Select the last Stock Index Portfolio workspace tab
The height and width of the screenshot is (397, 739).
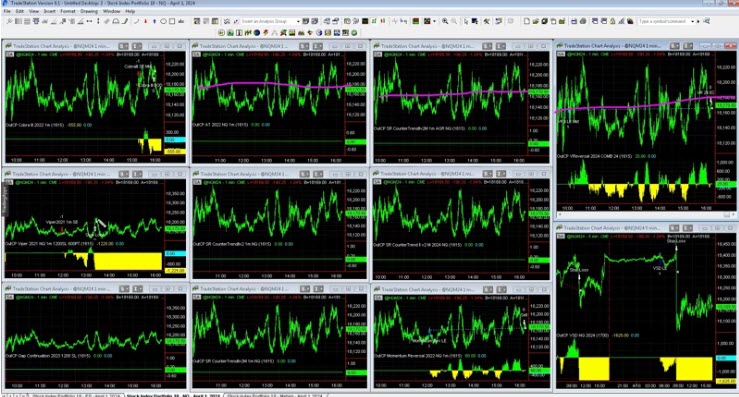(274, 395)
